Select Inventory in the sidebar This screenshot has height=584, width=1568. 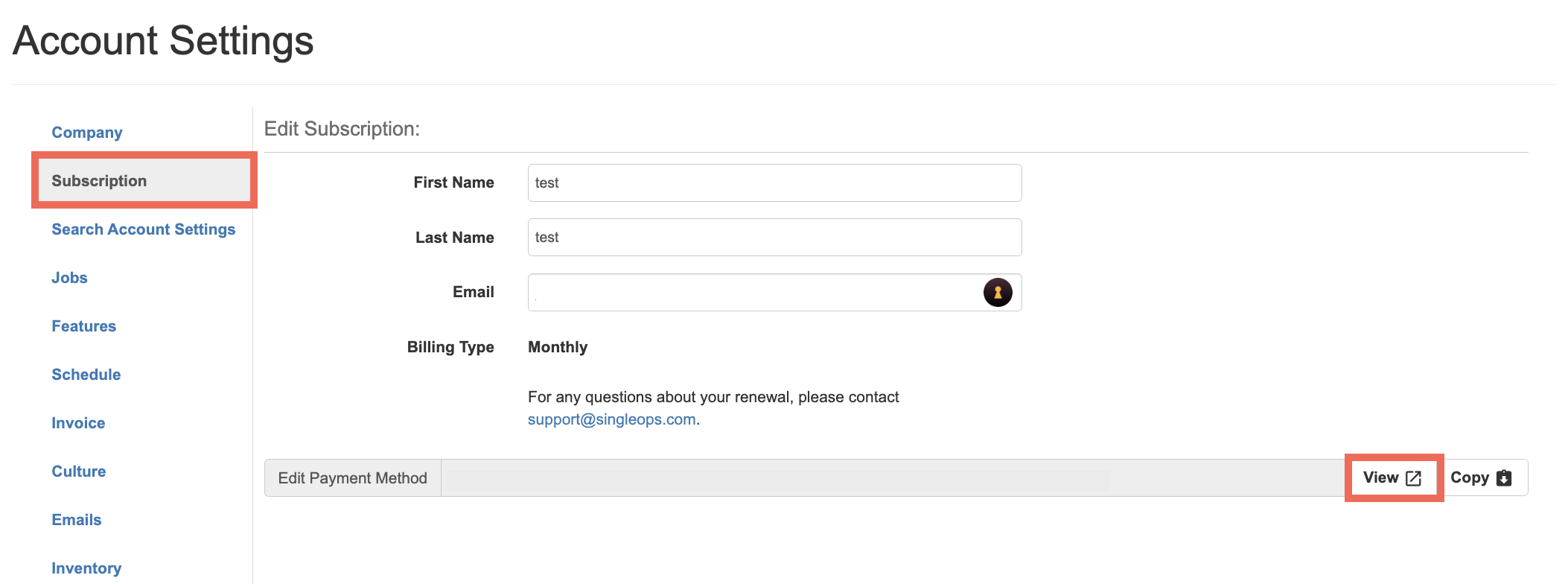(86, 568)
